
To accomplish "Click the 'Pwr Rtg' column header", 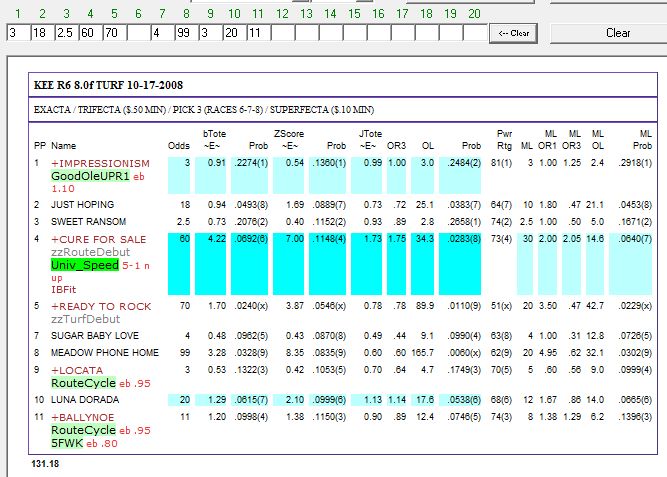I will click(505, 140).
